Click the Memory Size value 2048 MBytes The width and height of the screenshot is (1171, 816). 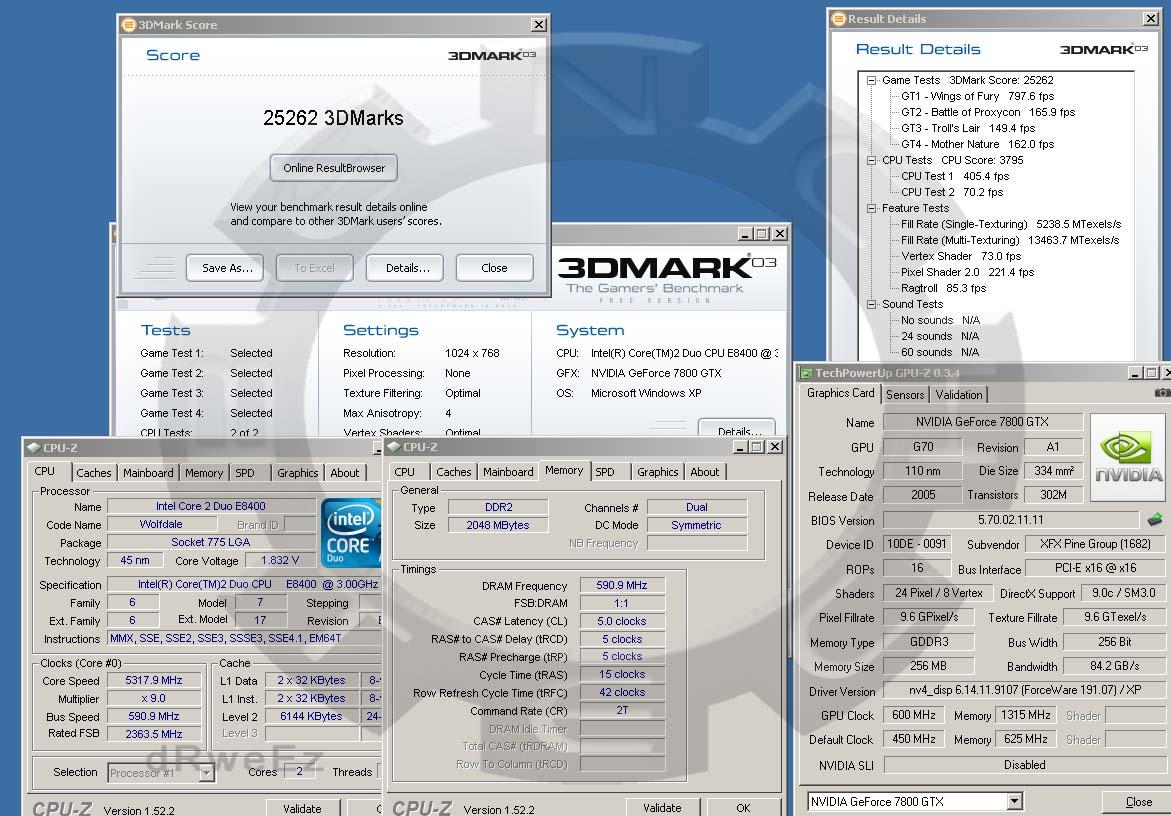(x=497, y=525)
